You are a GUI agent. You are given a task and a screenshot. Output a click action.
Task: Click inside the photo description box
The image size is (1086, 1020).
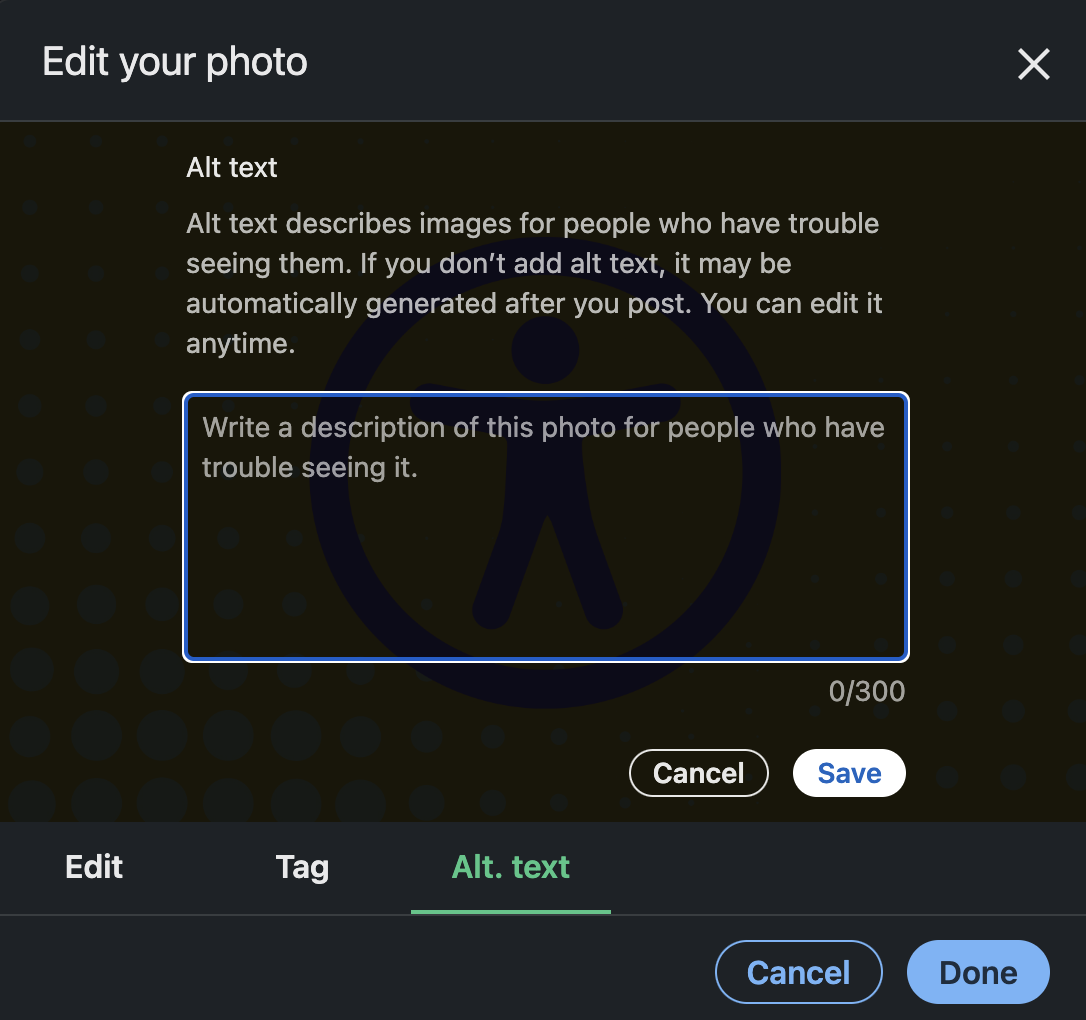[x=546, y=527]
